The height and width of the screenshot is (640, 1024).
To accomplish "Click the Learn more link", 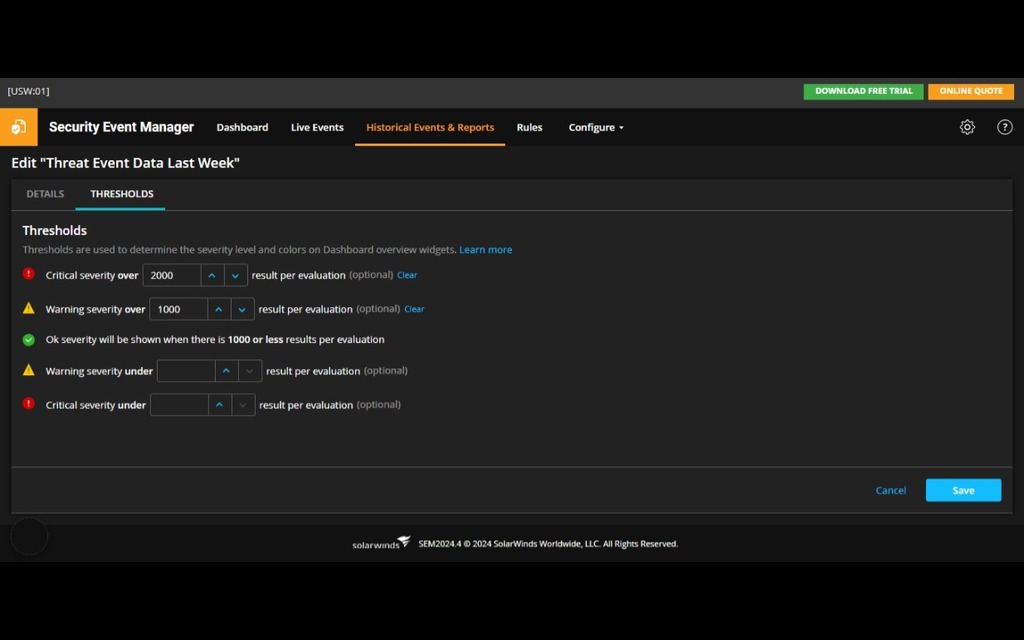I will [x=486, y=249].
